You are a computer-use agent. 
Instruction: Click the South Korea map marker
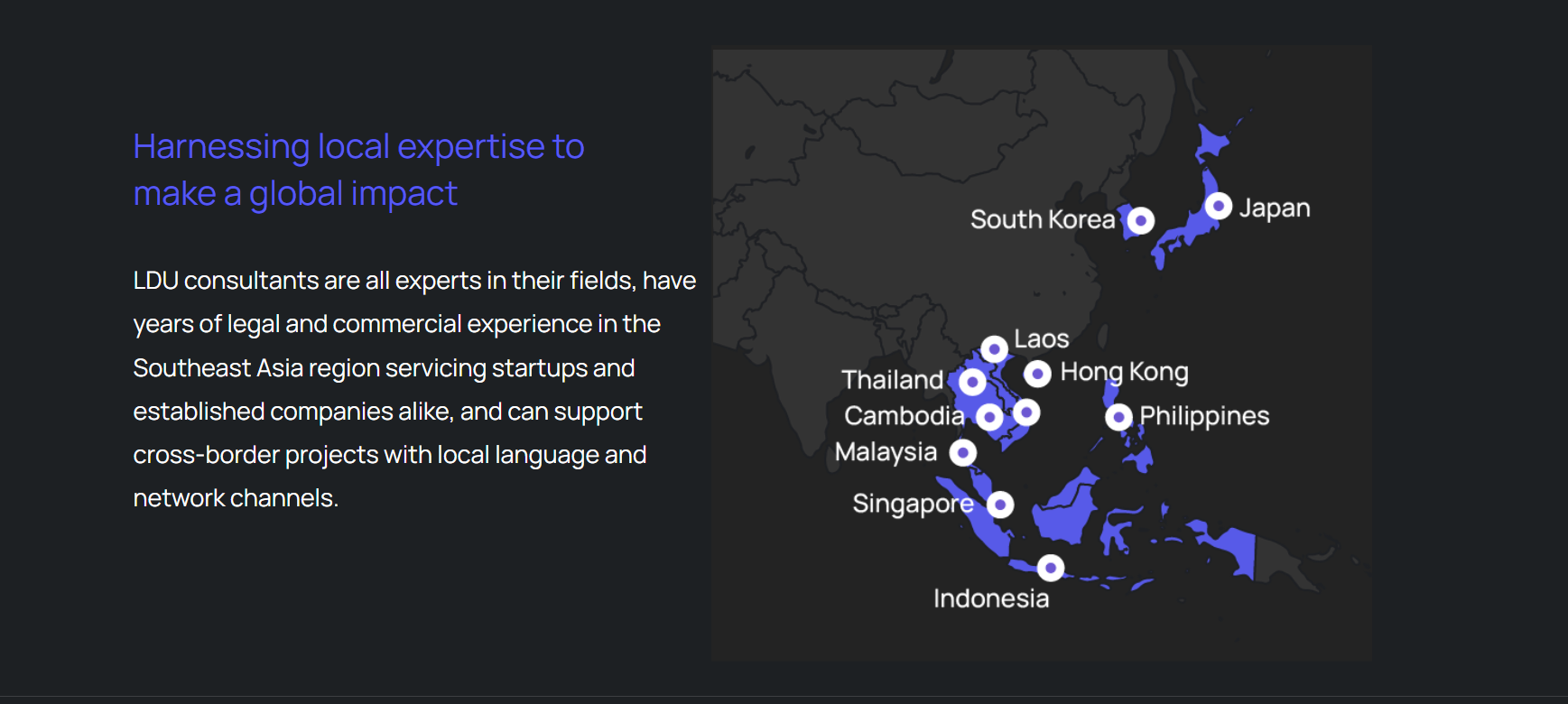(x=1141, y=220)
